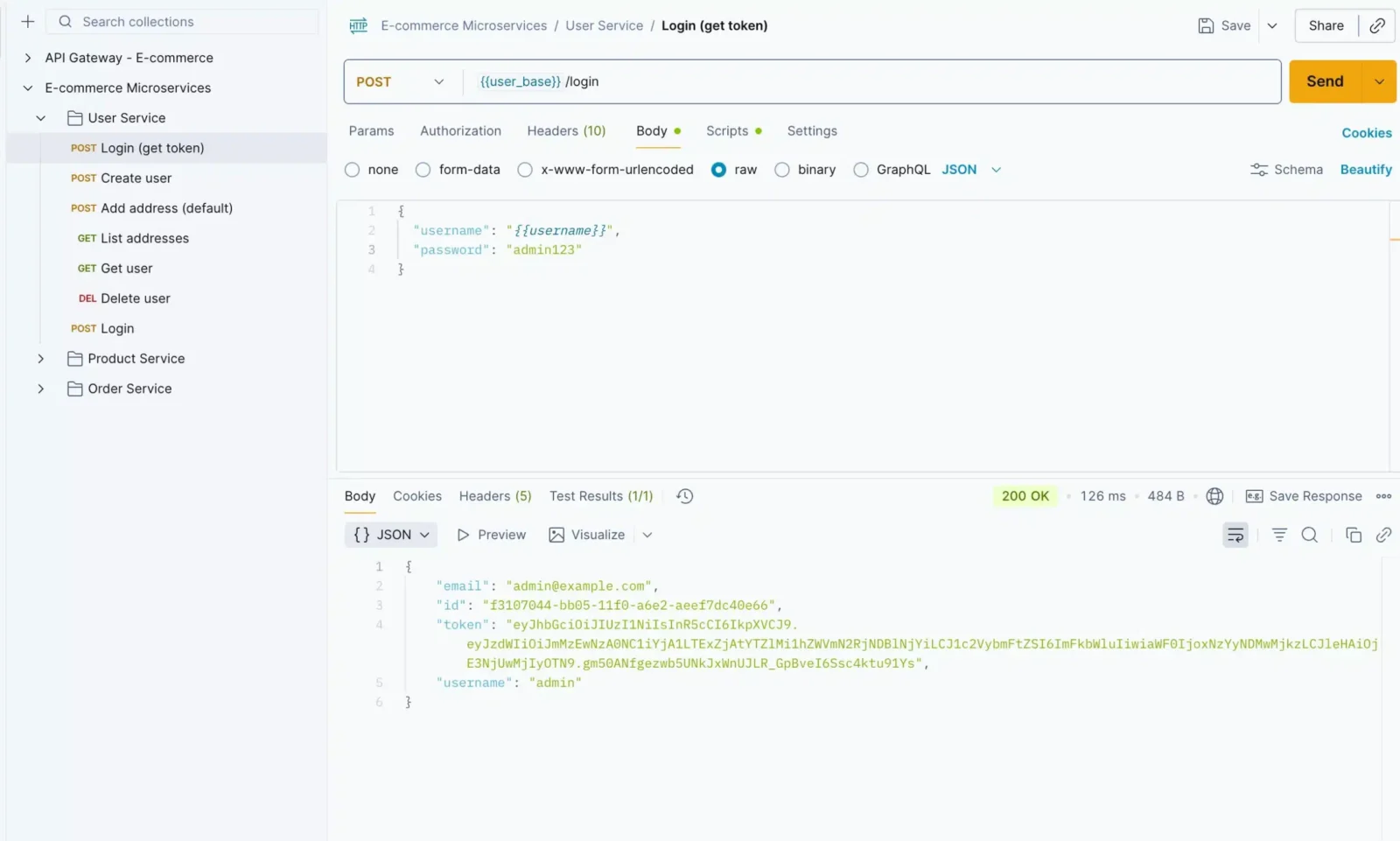The height and width of the screenshot is (841, 1400).
Task: Switch to the Authorization tab
Action: (x=460, y=130)
